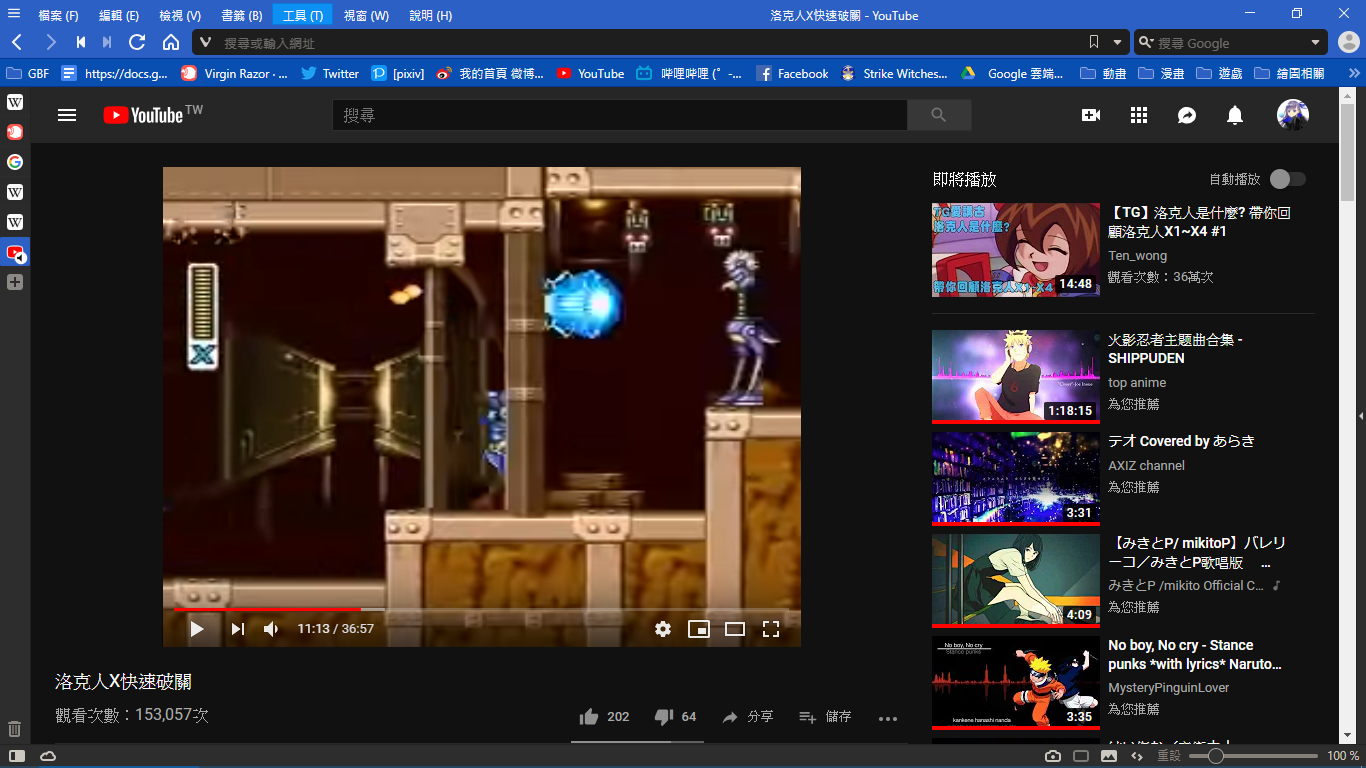Open the 工具 (T) menu

coord(302,15)
